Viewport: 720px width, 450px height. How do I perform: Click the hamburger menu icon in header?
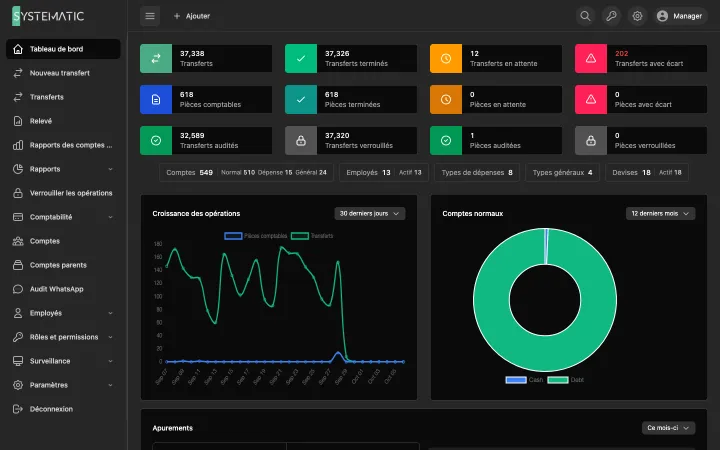(150, 16)
